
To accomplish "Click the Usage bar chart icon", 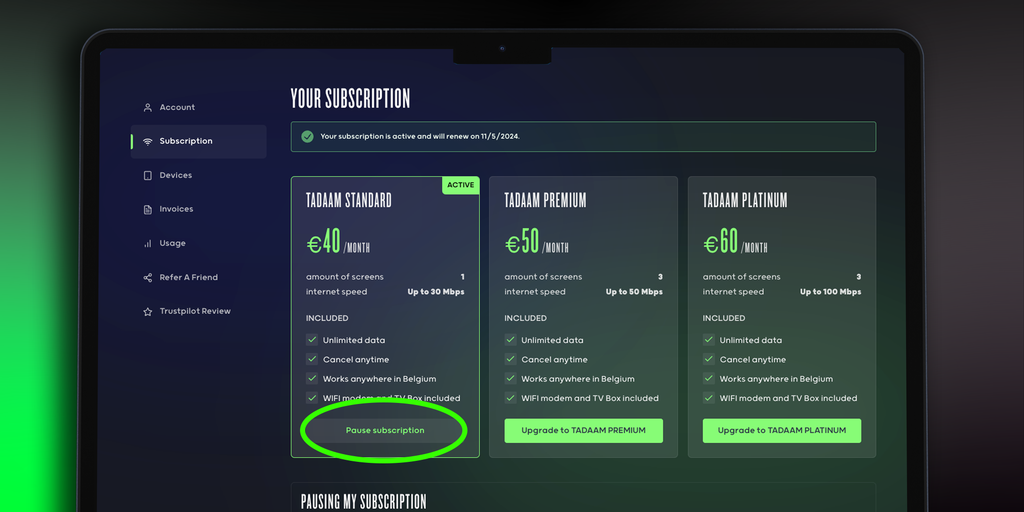I will pyautogui.click(x=148, y=243).
